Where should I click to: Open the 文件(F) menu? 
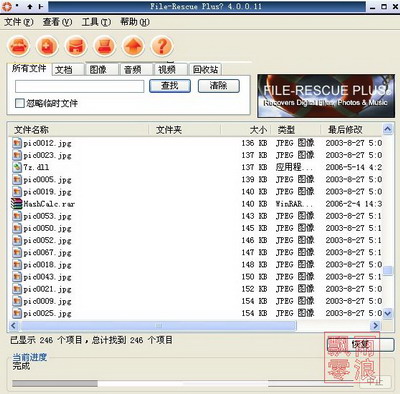click(19, 22)
